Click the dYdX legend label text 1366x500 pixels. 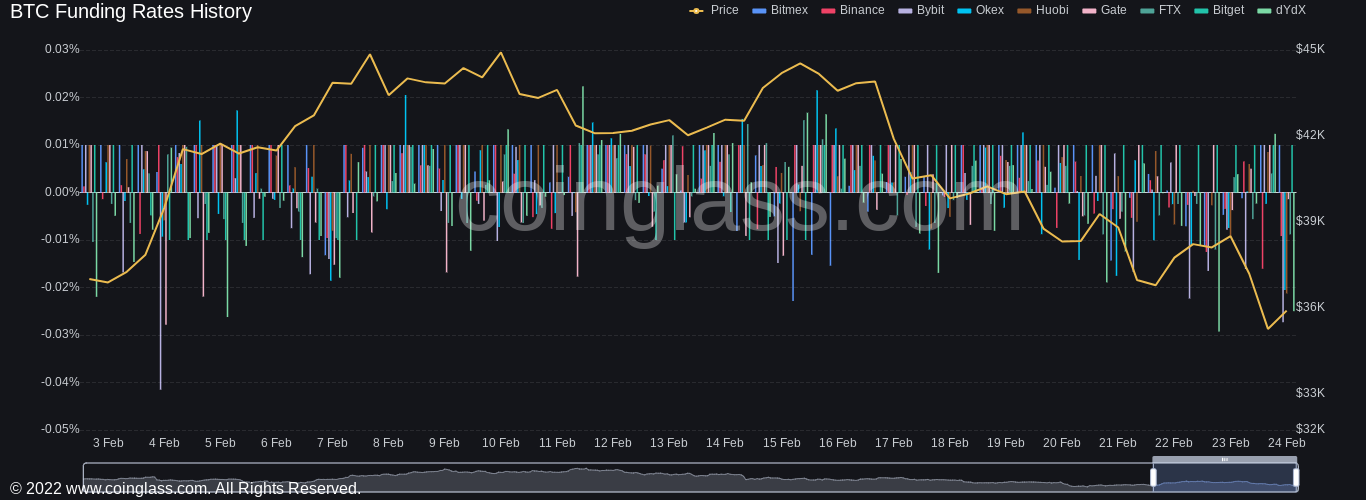pos(1290,10)
